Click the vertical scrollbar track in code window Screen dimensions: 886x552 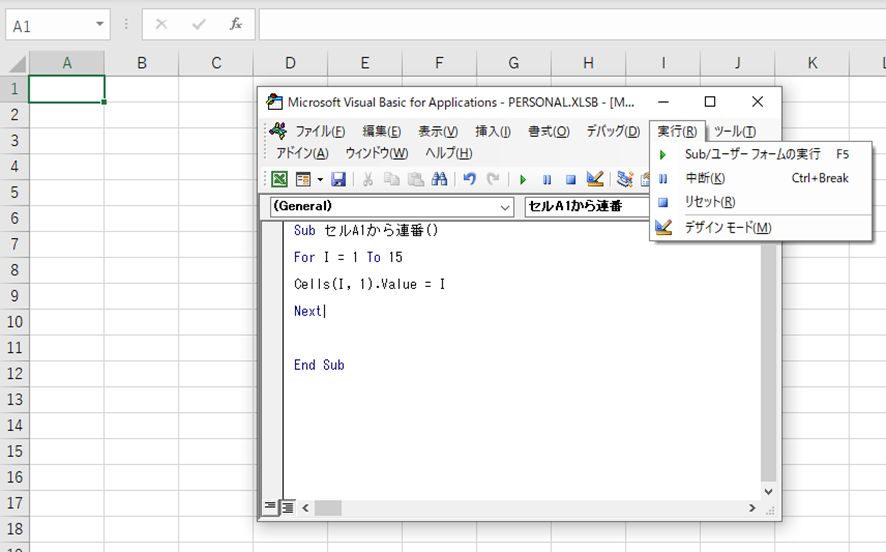[x=768, y=362]
